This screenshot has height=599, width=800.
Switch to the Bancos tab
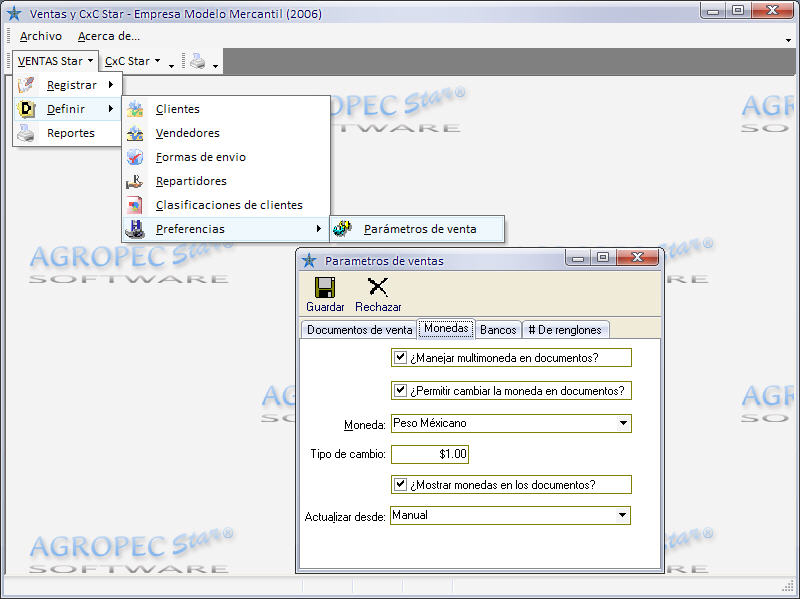pyautogui.click(x=498, y=330)
